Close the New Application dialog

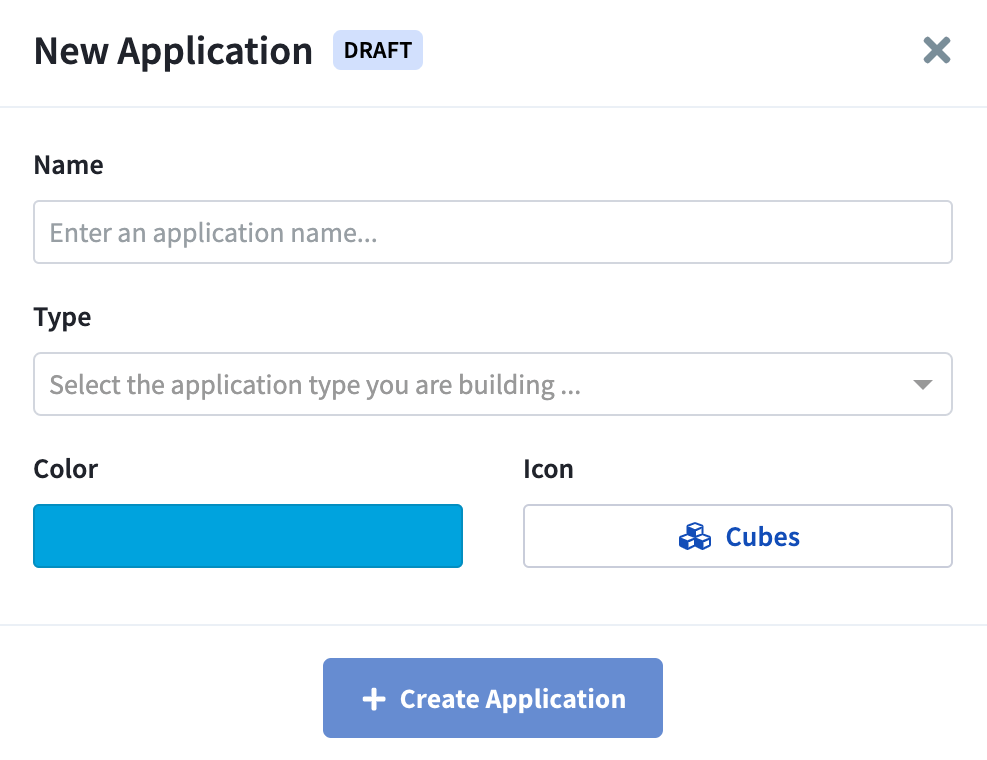click(x=936, y=50)
